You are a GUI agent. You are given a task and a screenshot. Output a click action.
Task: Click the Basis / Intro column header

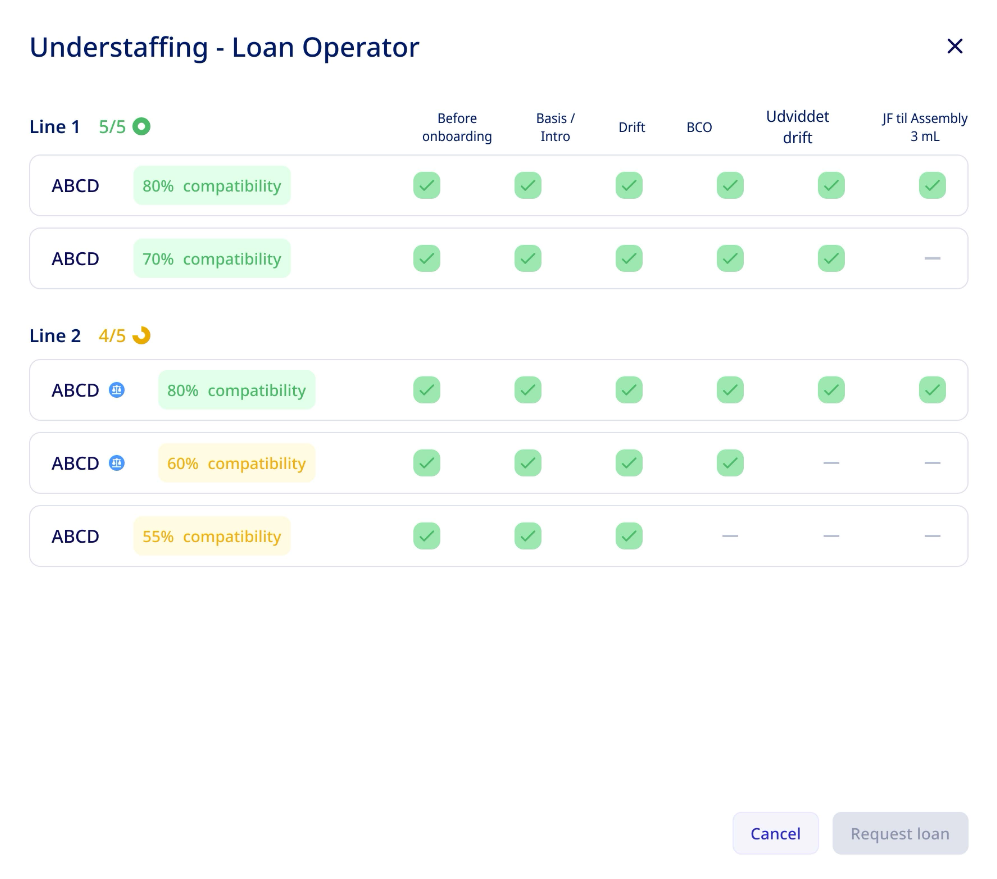tap(555, 127)
